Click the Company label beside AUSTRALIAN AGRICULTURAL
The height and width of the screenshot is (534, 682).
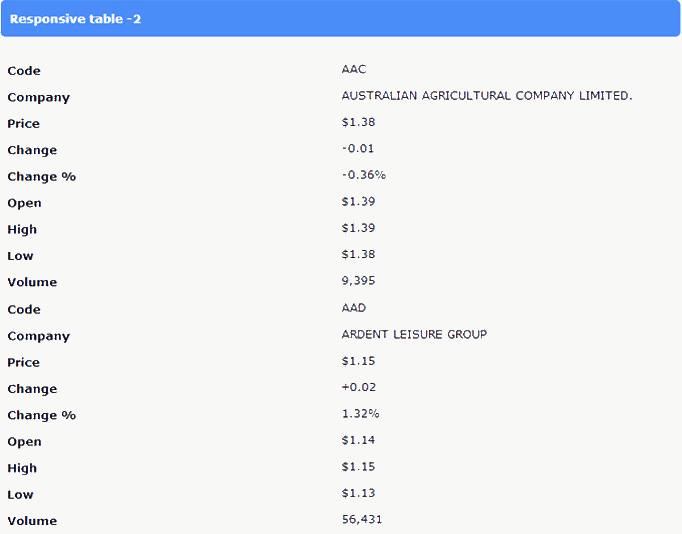tap(39, 98)
